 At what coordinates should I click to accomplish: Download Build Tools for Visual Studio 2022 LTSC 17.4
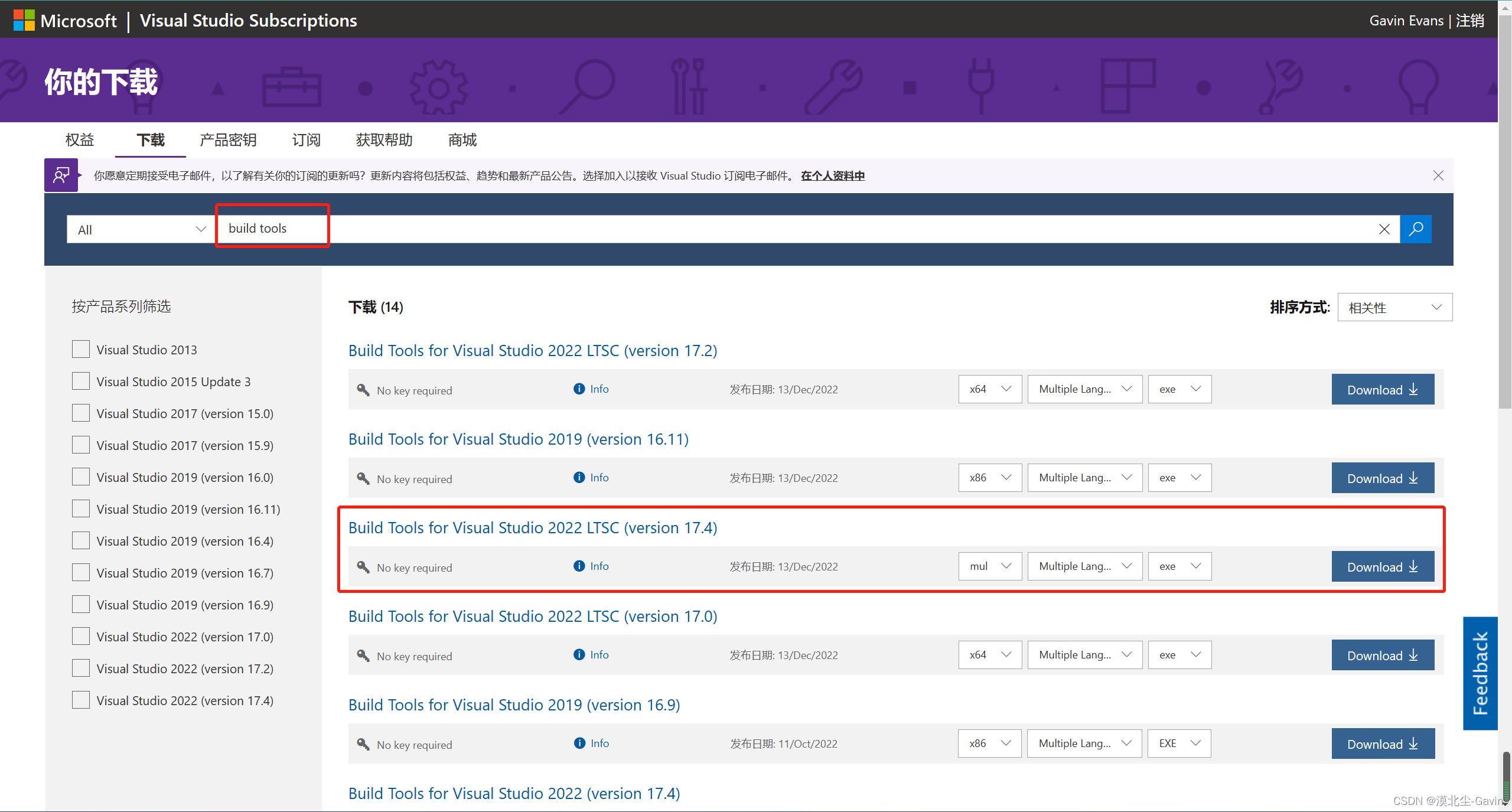pos(1383,566)
